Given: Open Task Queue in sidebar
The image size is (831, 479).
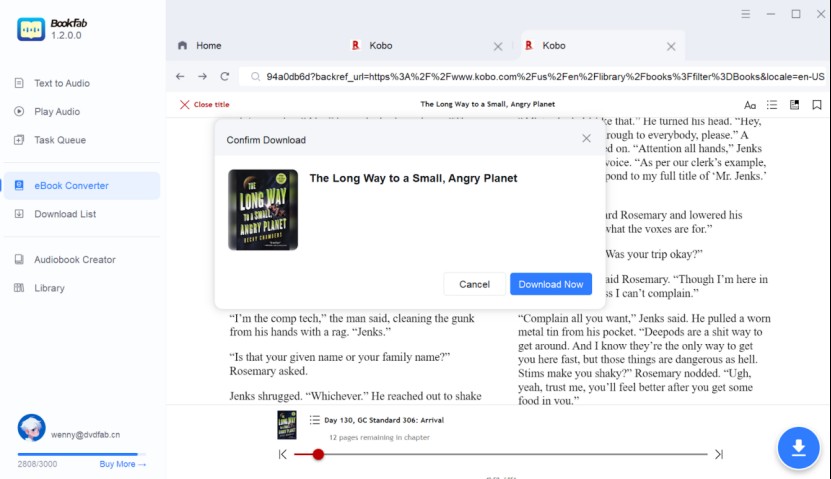Looking at the screenshot, I should [60, 140].
